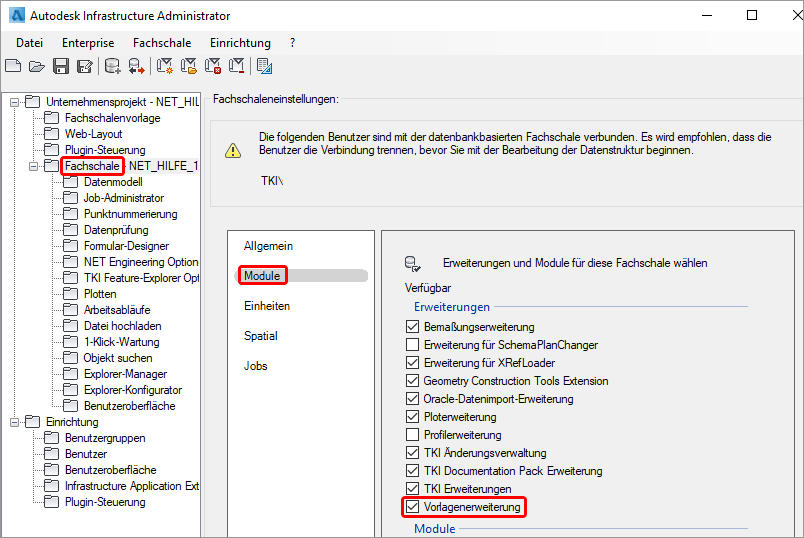
Task: Click the Job-Administrator folder icon
Action: [70, 198]
